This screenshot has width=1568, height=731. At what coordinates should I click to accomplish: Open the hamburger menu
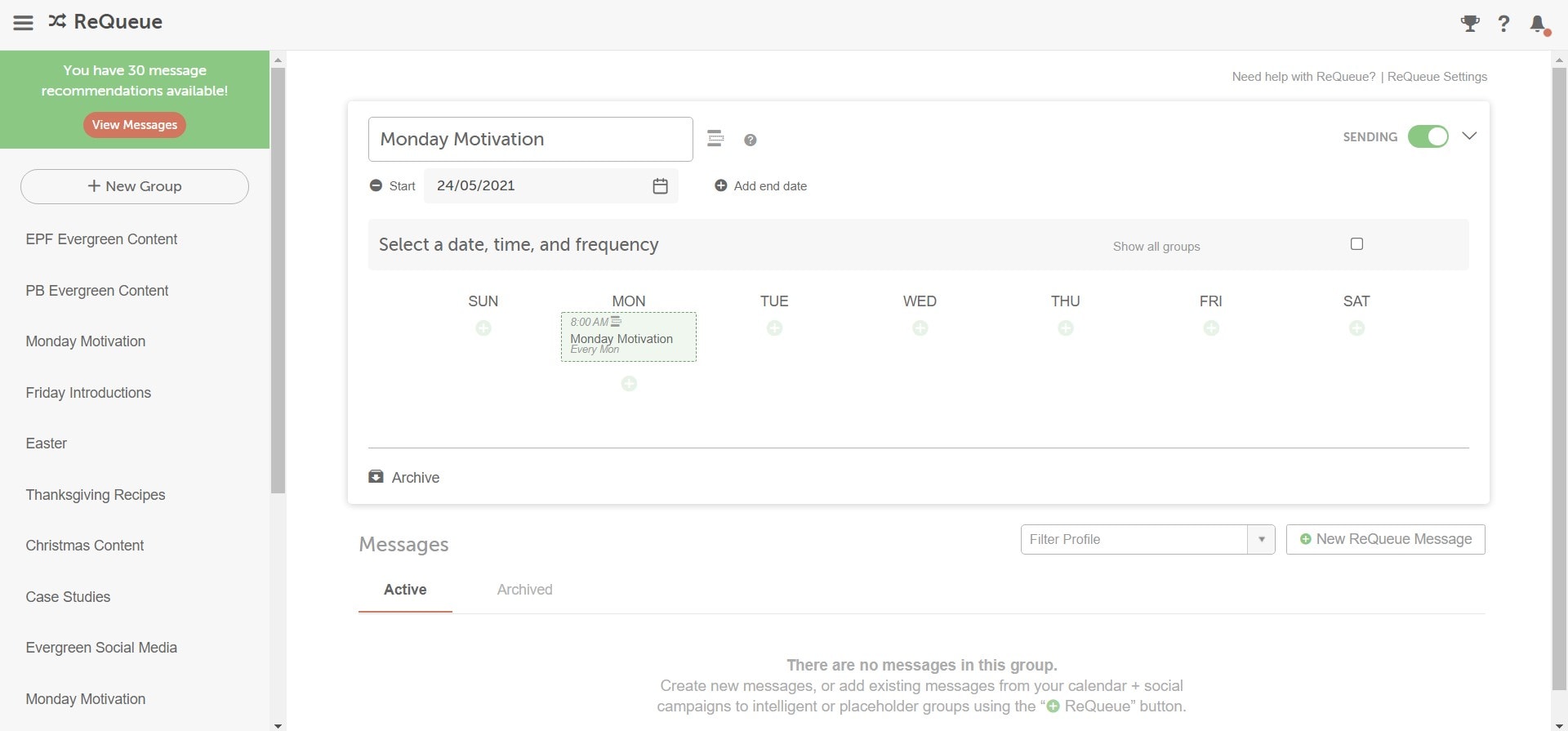click(x=23, y=22)
